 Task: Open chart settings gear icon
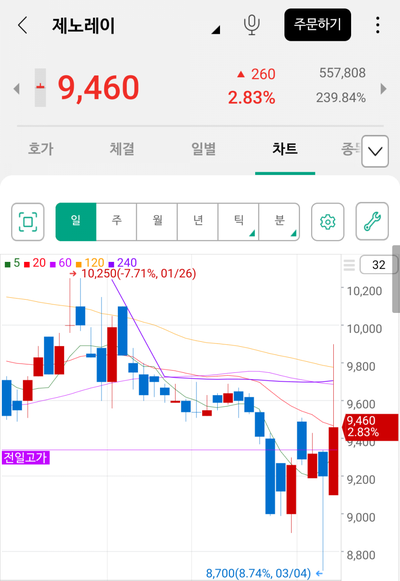pyautogui.click(x=327, y=222)
